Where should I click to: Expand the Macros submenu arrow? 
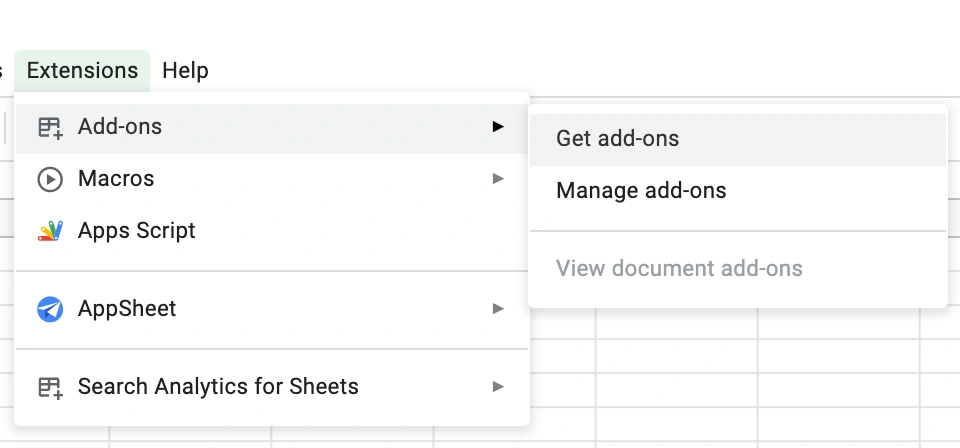[x=498, y=179]
